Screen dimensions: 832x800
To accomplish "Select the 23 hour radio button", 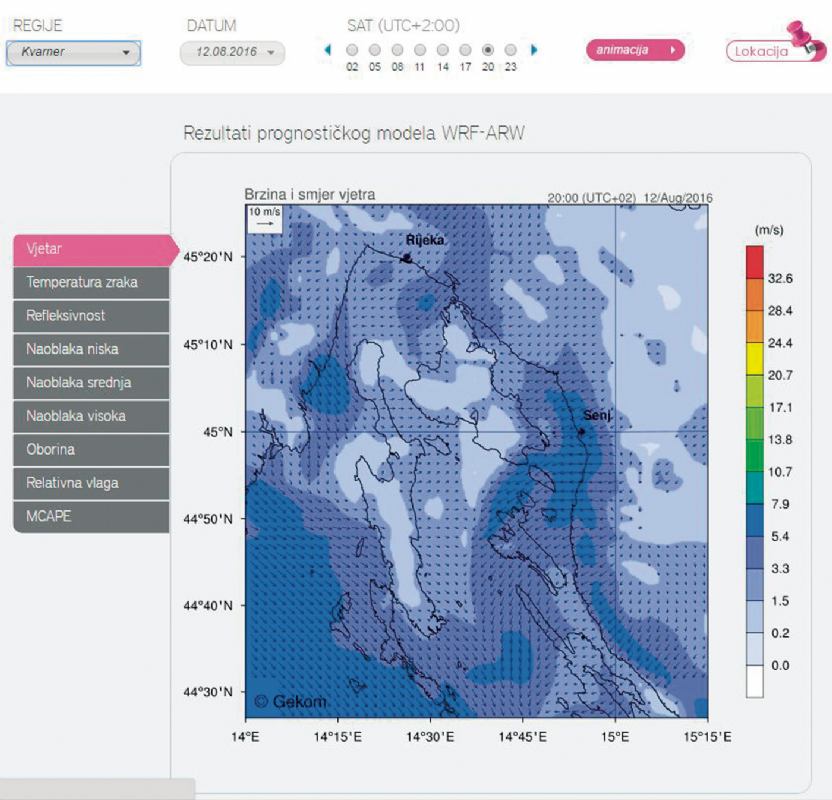I will click(x=511, y=49).
